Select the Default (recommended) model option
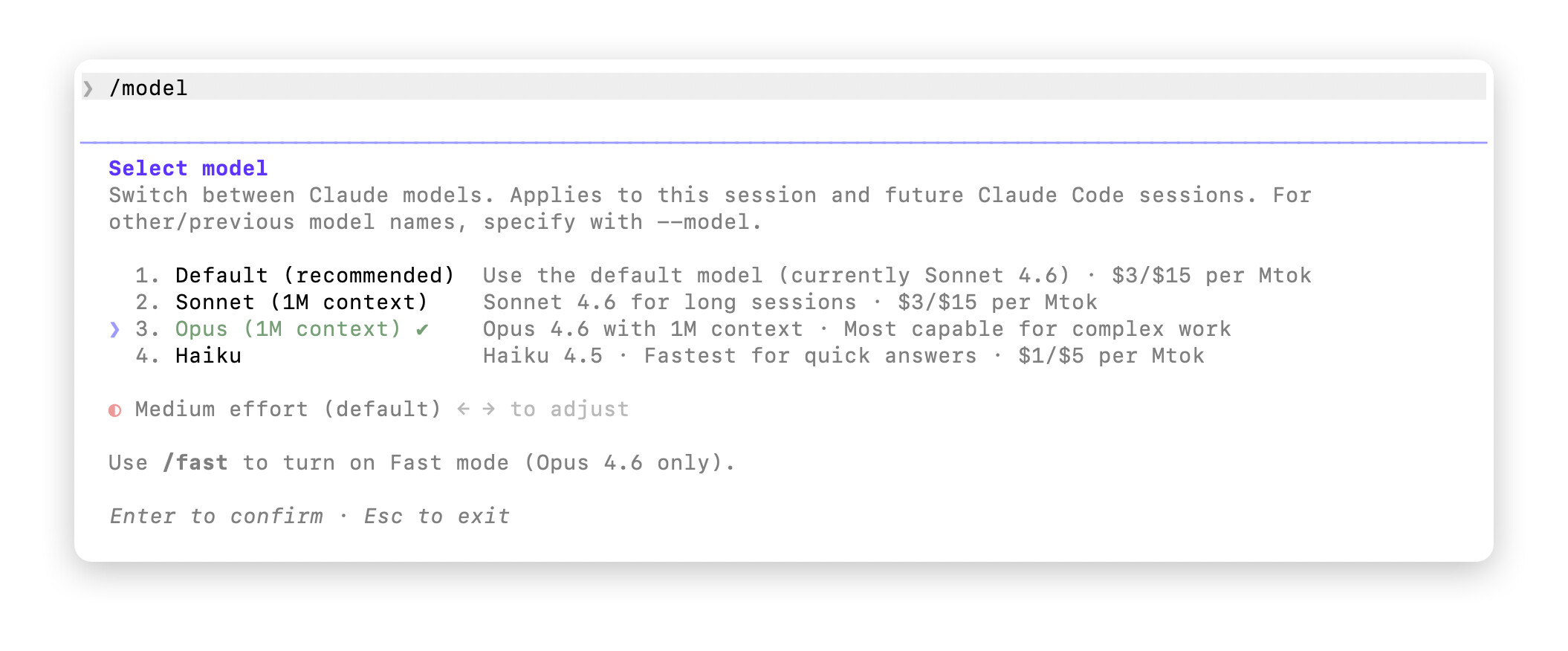The image size is (1568, 651). click(314, 276)
